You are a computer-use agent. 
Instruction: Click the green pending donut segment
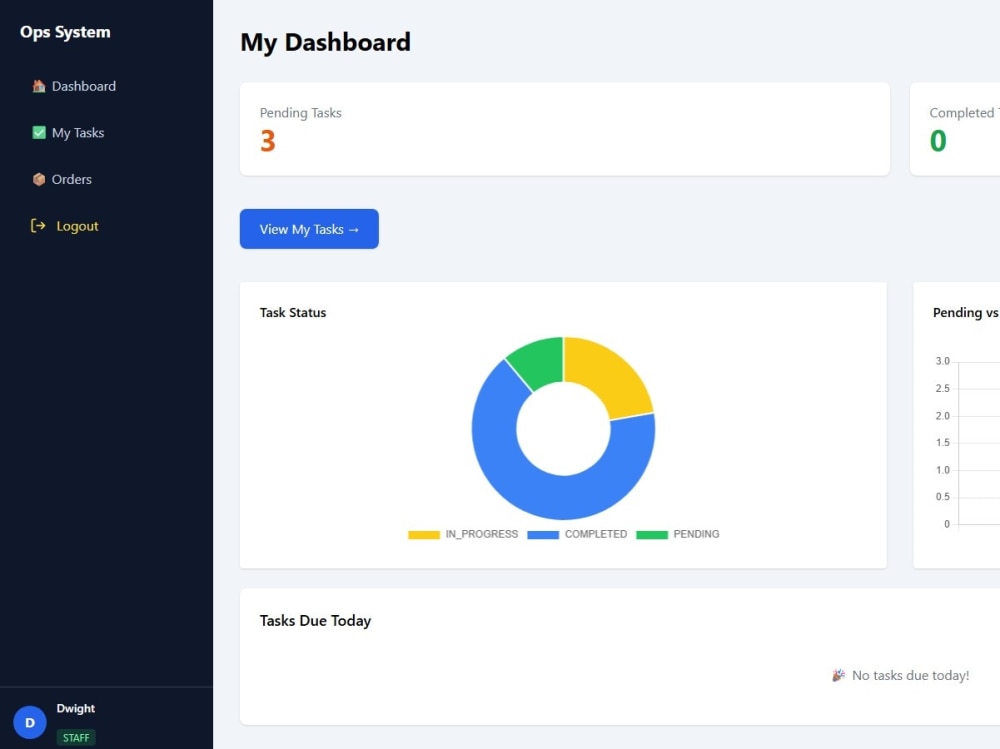(x=540, y=364)
